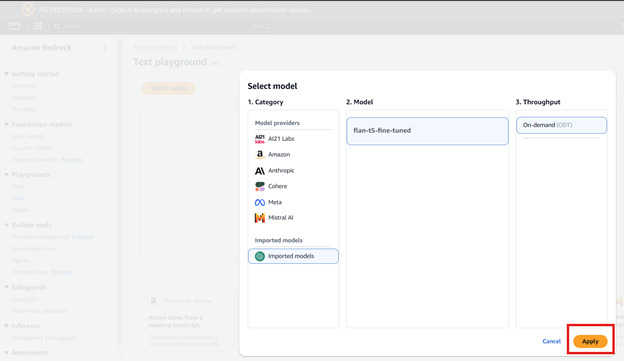This screenshot has height=361, width=624.
Task: Collapse the Amazon Bedrock sidebar
Action: click(x=105, y=48)
